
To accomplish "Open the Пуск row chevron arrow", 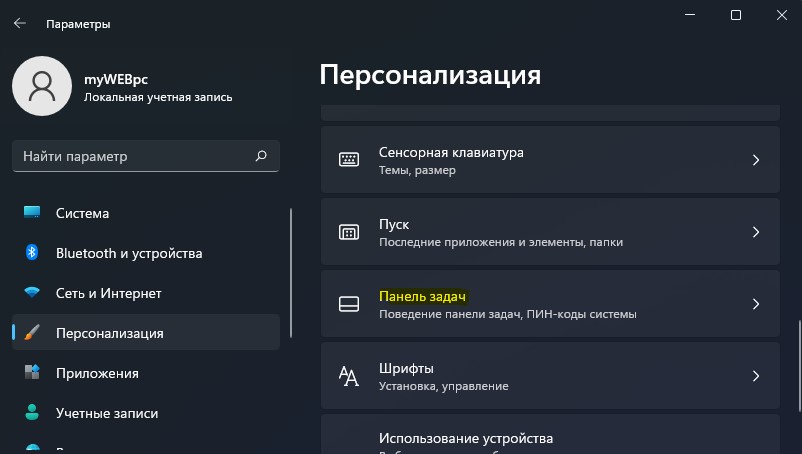I will point(756,232).
